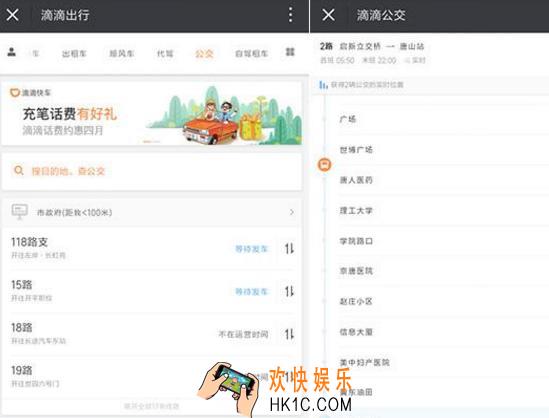The width and height of the screenshot is (549, 418).
Task: Select the partly hidden 车 tab
Action: (36, 54)
